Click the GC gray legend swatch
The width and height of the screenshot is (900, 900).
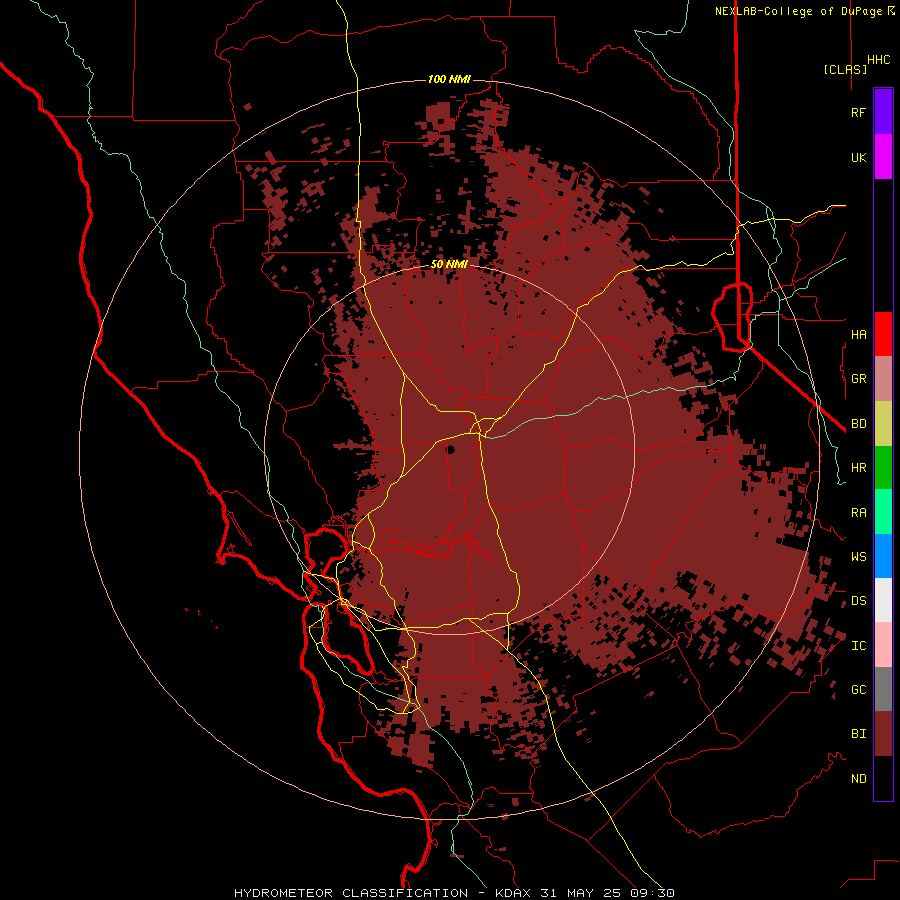883,689
